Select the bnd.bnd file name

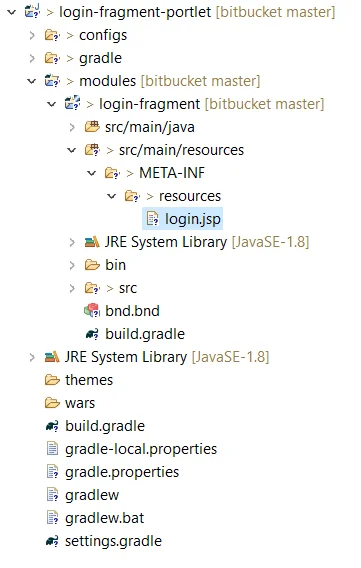133,311
